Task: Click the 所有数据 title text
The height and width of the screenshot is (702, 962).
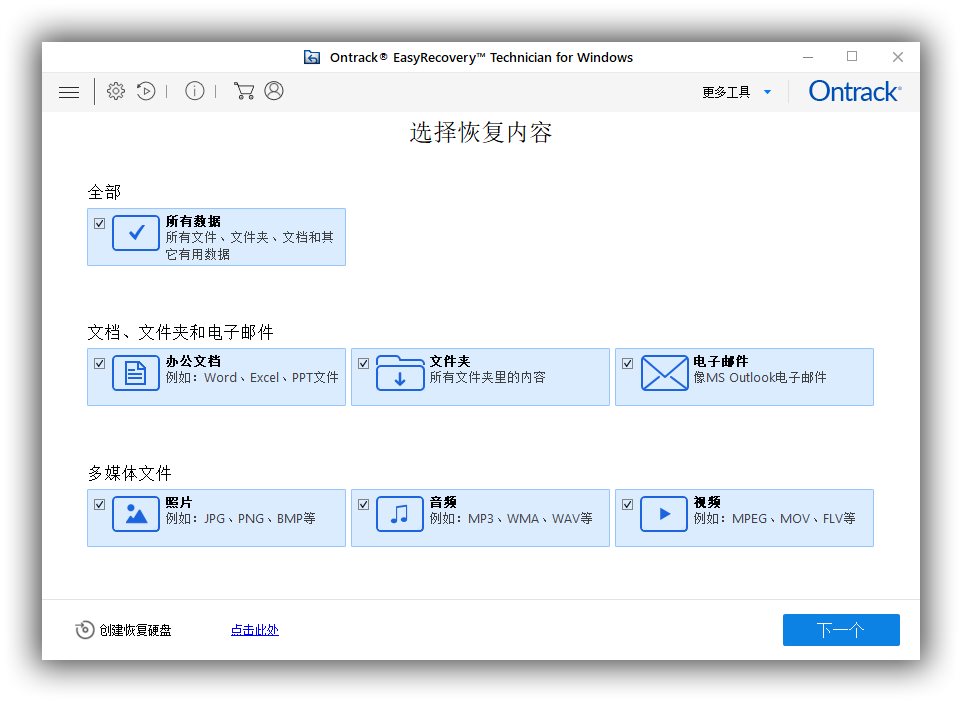Action: 193,221
